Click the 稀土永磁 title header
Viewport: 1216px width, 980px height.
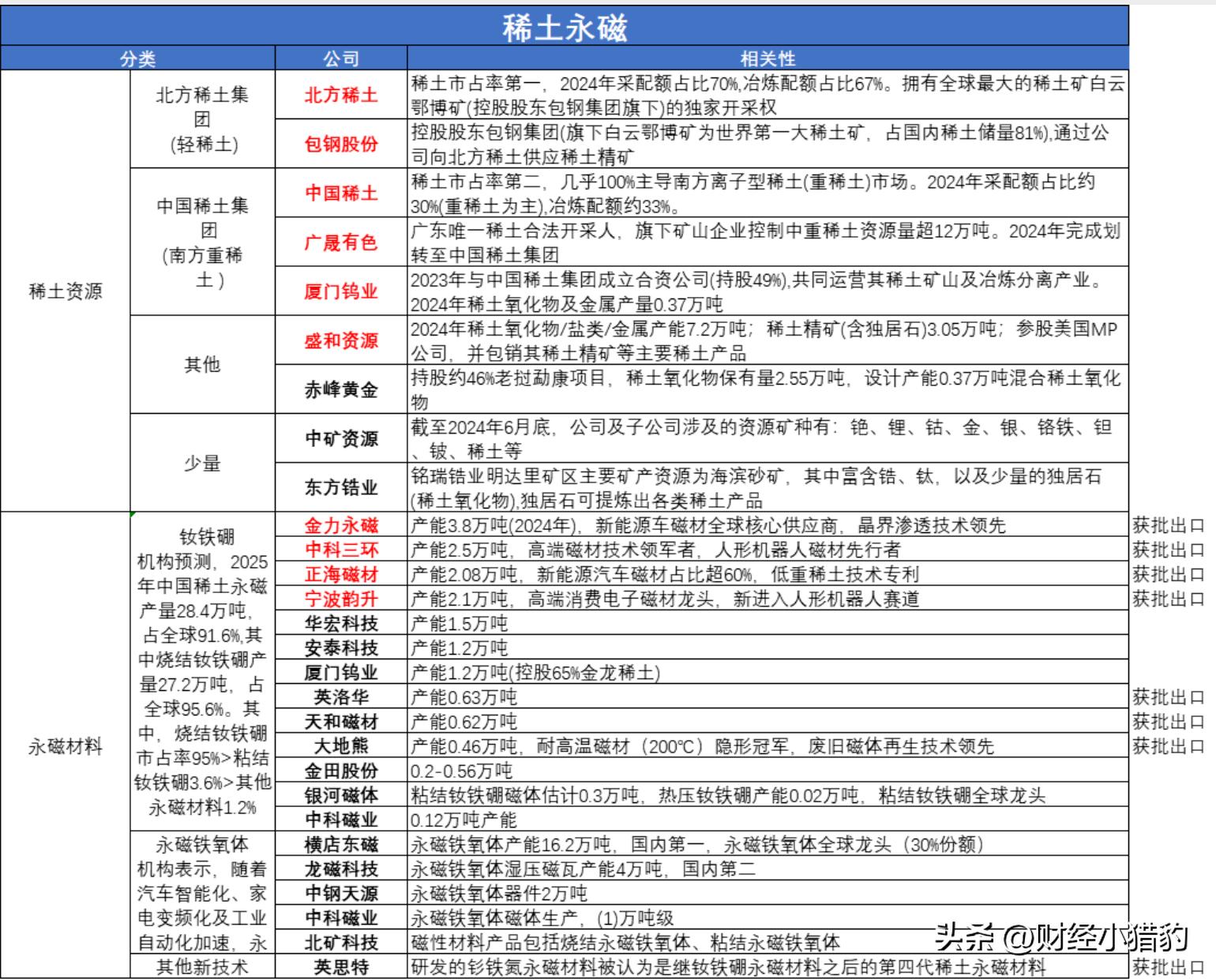(x=565, y=28)
